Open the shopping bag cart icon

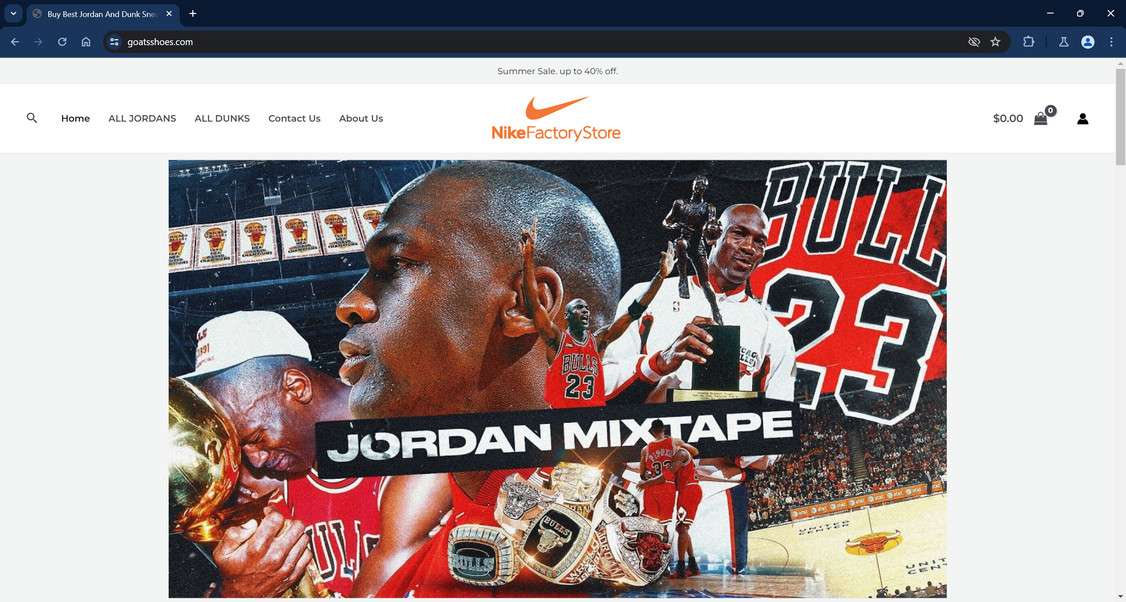[x=1041, y=119]
